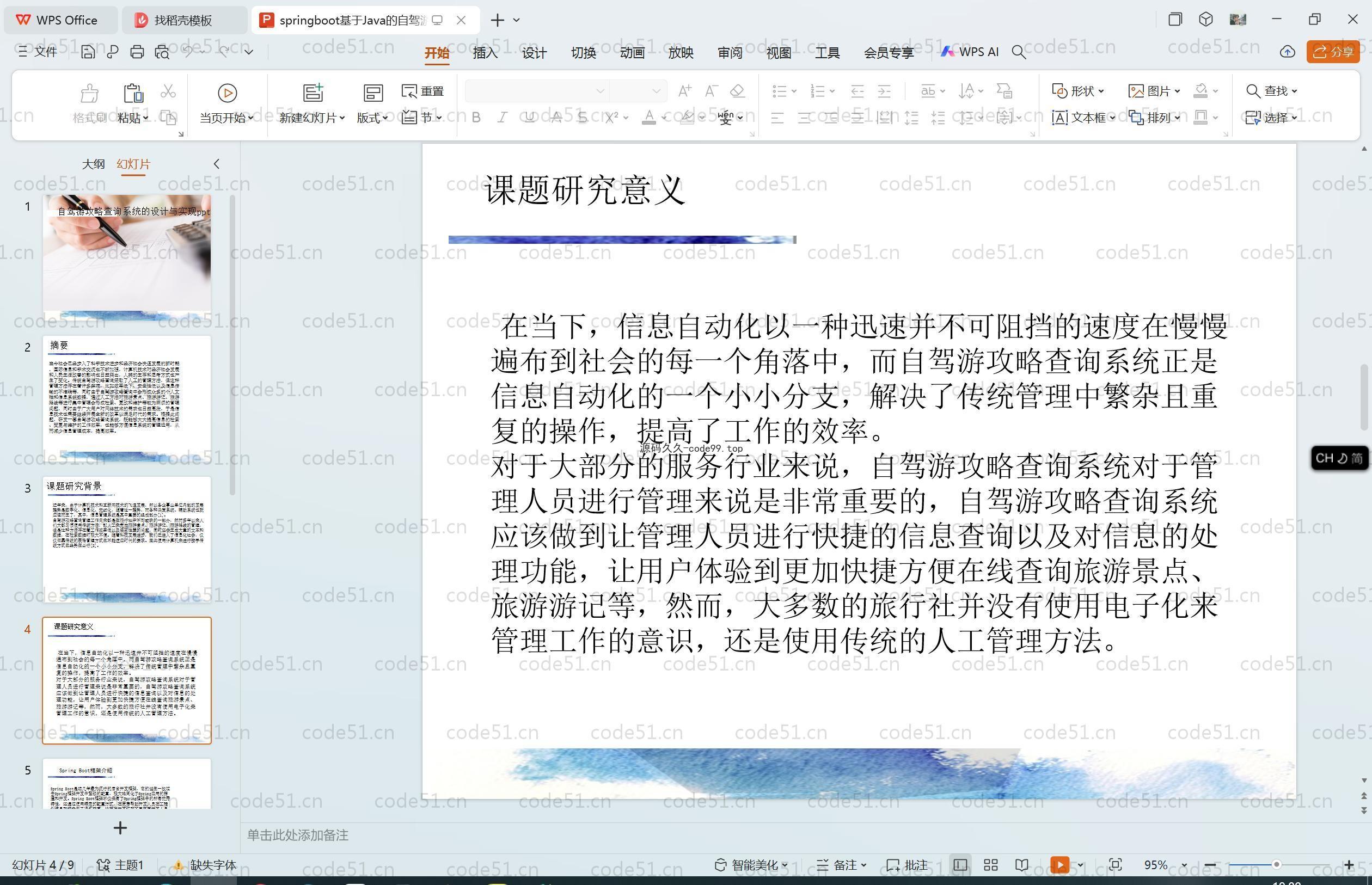Image resolution: width=1372 pixels, height=885 pixels.
Task: Open the 文件 File menu
Action: [38, 52]
